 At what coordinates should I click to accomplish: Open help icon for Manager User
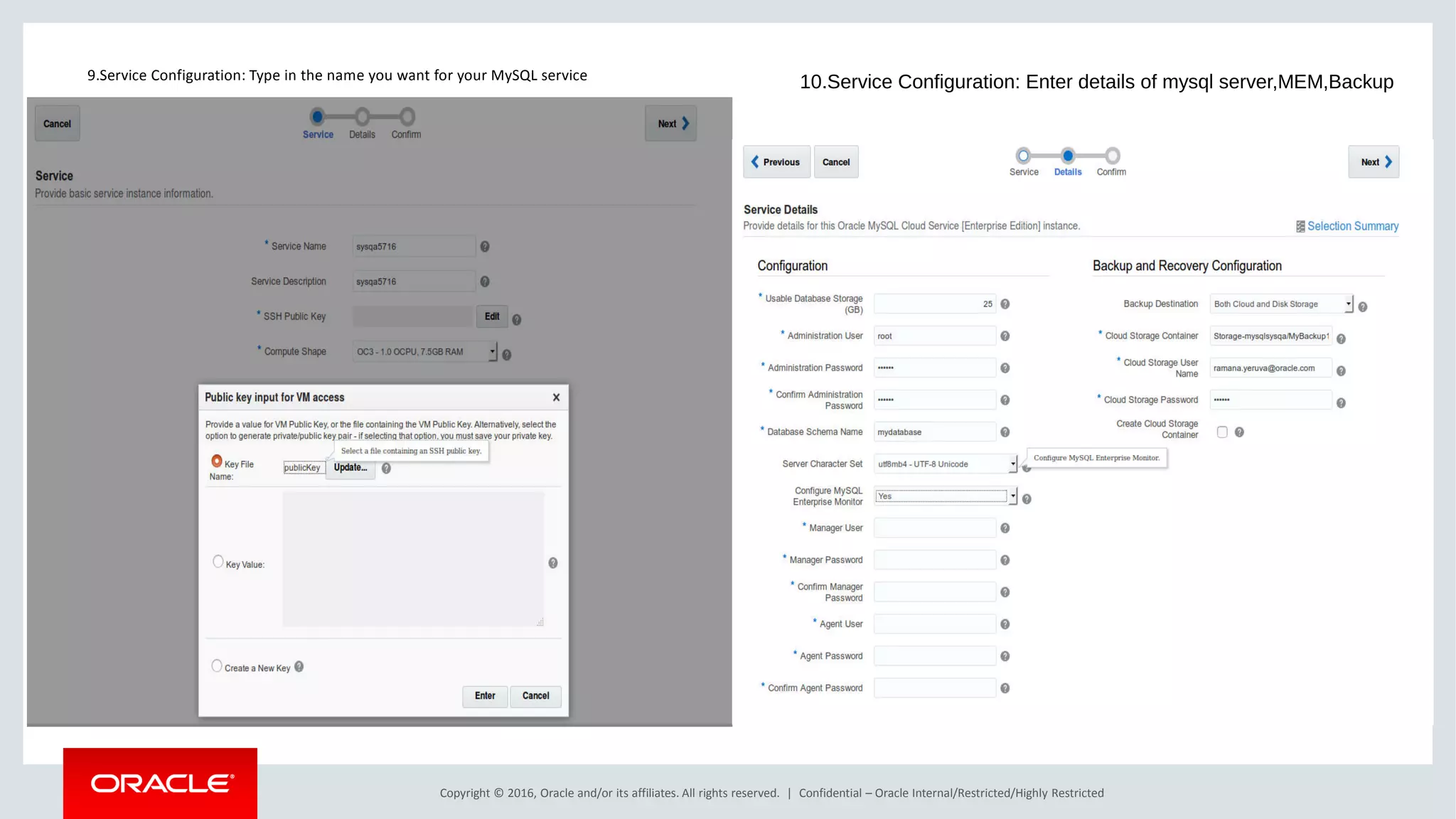[1005, 528]
